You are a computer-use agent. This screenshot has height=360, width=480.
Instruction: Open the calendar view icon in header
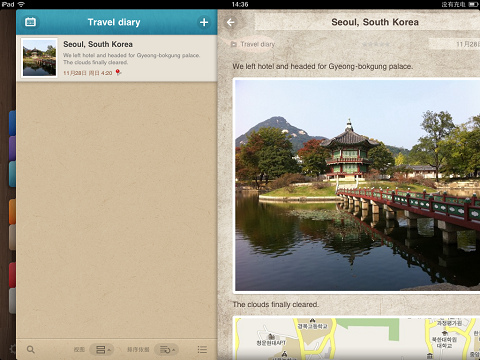coord(31,22)
